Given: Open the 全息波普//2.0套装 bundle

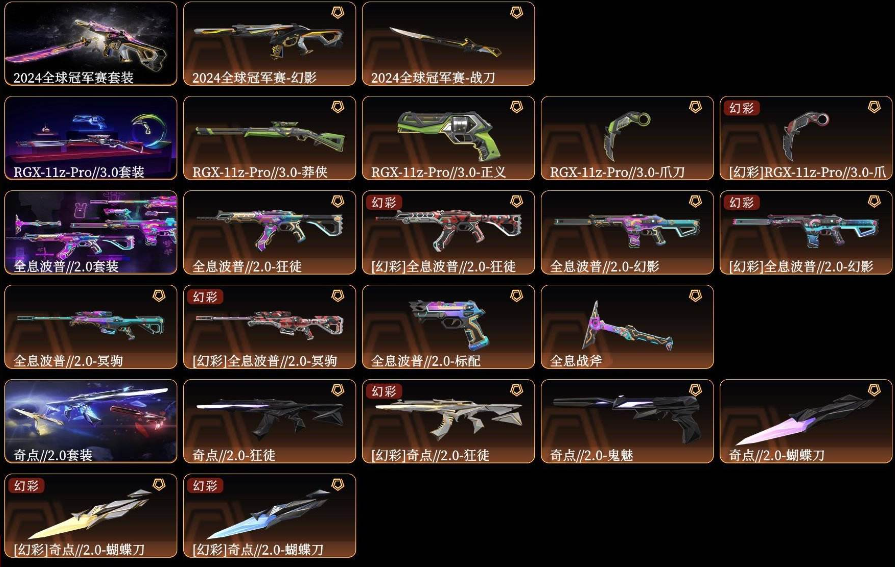Looking at the screenshot, I should click(x=91, y=232).
